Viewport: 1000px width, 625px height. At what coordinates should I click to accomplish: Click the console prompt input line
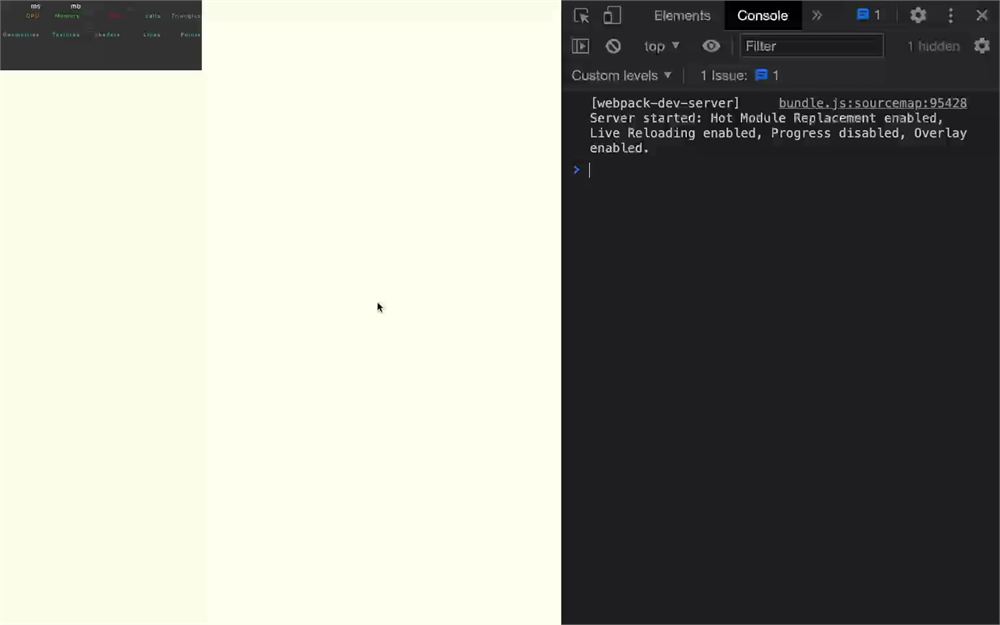pyautogui.click(x=784, y=170)
